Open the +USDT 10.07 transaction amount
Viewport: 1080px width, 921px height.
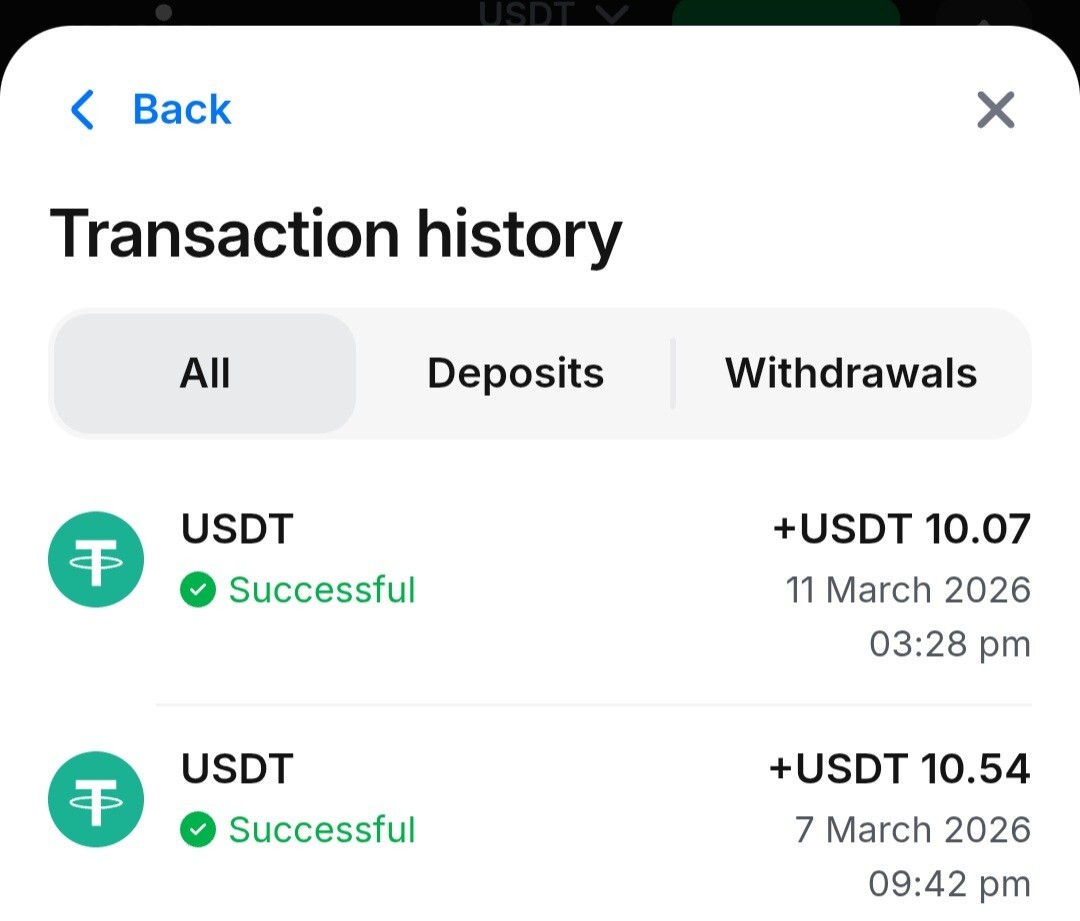901,530
